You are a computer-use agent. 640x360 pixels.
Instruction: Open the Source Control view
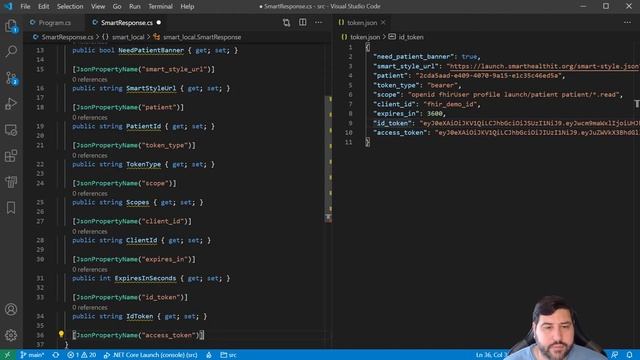pyautogui.click(x=11, y=78)
